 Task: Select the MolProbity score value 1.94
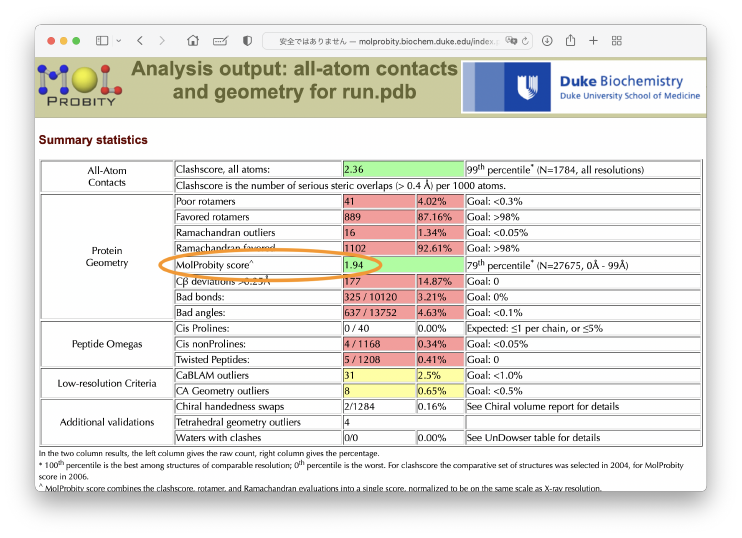point(353,265)
